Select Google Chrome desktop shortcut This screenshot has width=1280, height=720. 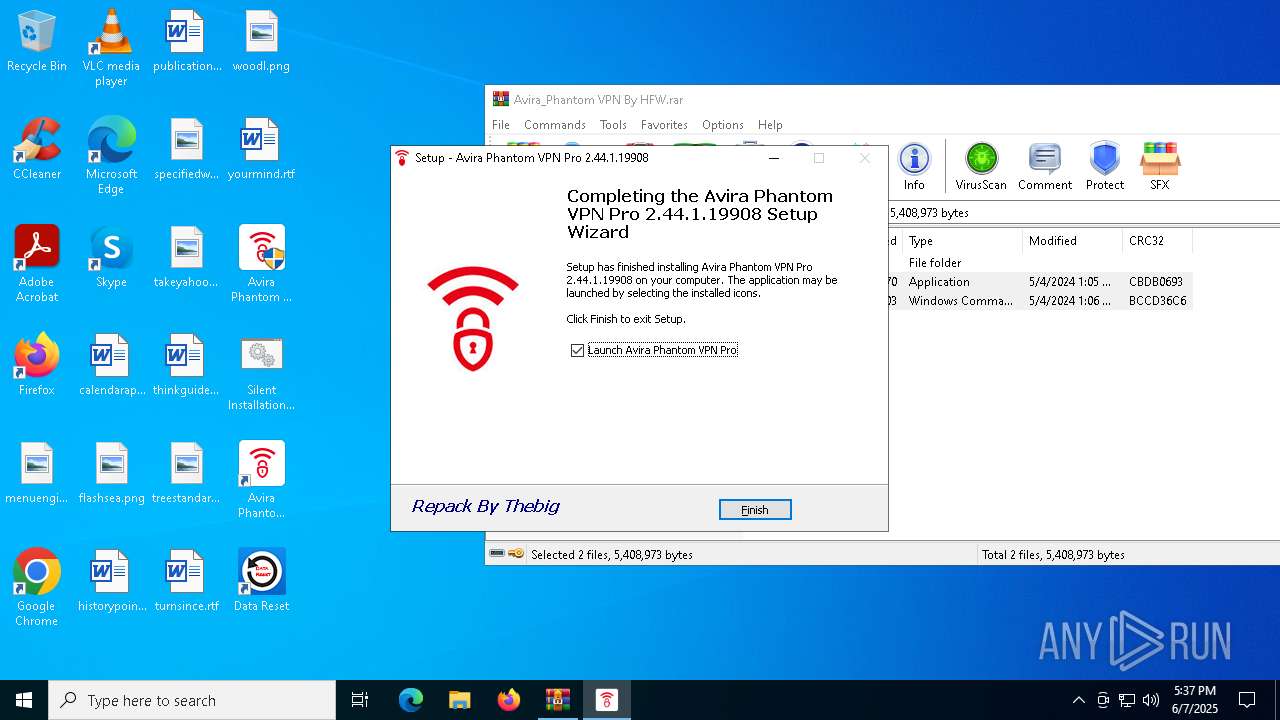click(37, 588)
